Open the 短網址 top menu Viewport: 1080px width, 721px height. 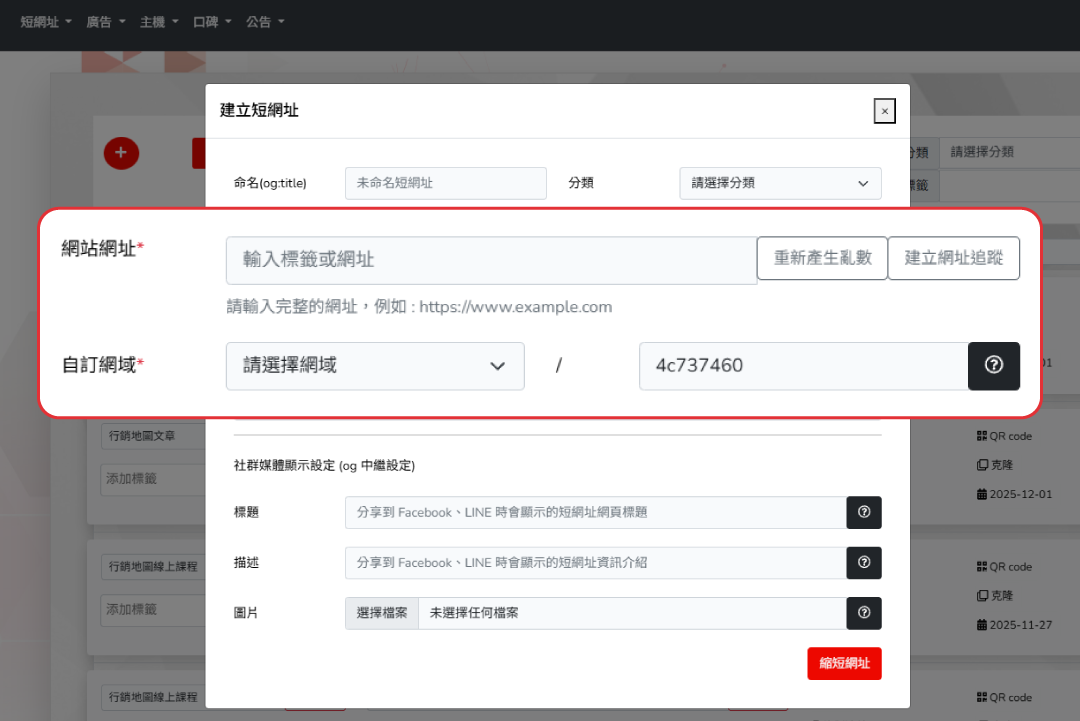(x=46, y=22)
